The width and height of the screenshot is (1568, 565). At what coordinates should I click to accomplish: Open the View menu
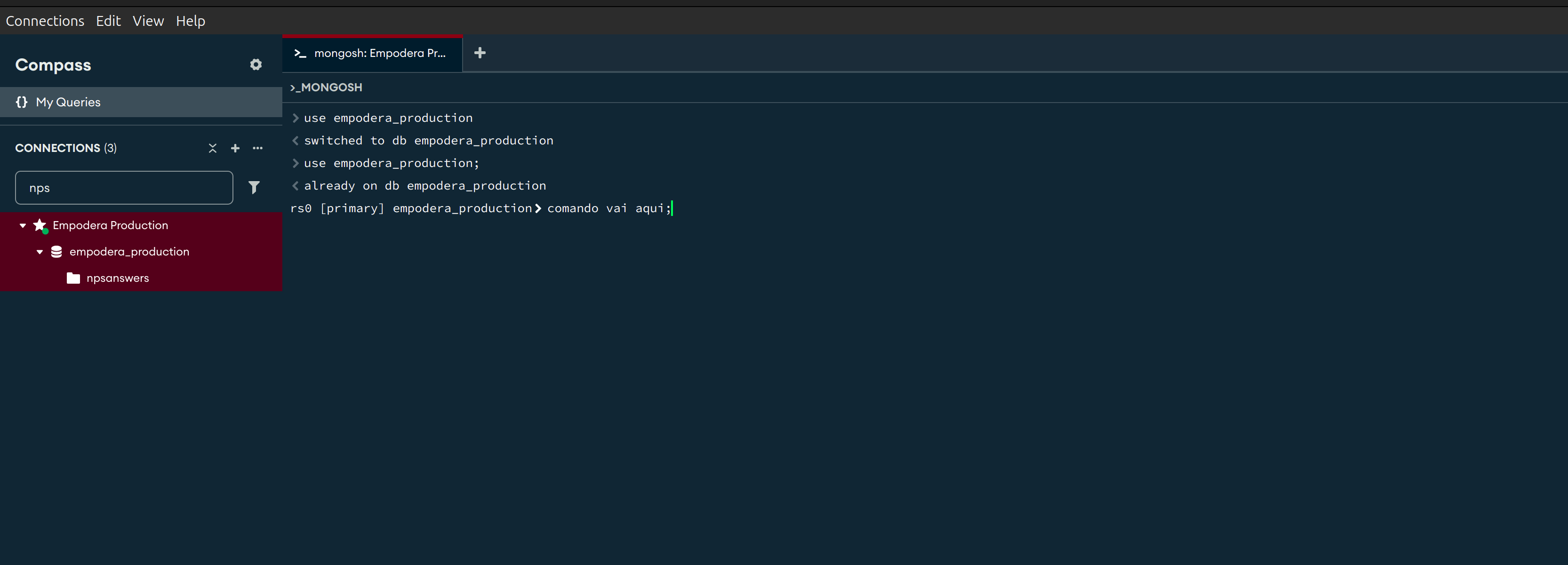coord(148,21)
